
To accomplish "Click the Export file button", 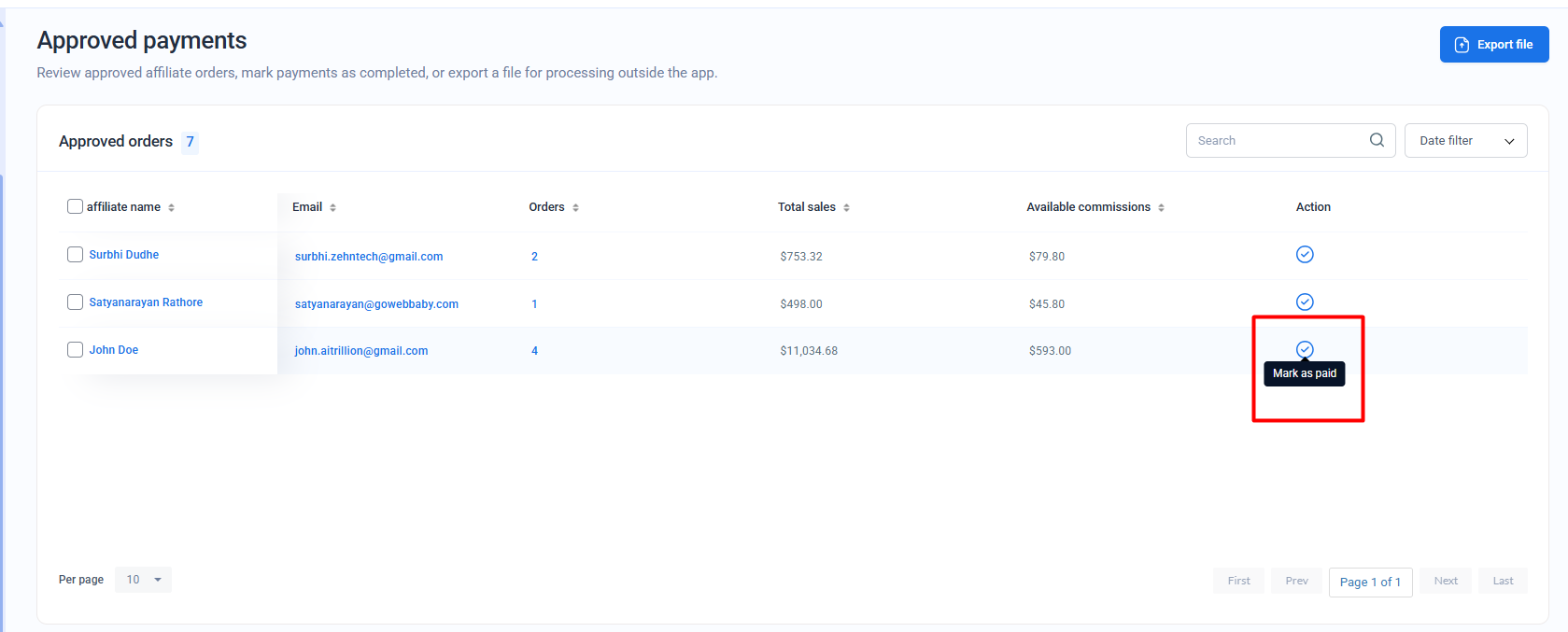I will click(1493, 45).
